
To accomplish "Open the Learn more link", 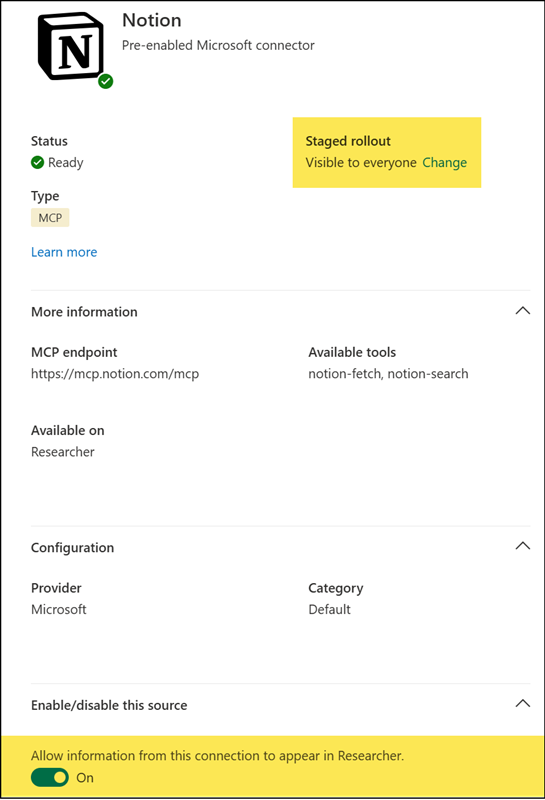I will click(x=64, y=252).
